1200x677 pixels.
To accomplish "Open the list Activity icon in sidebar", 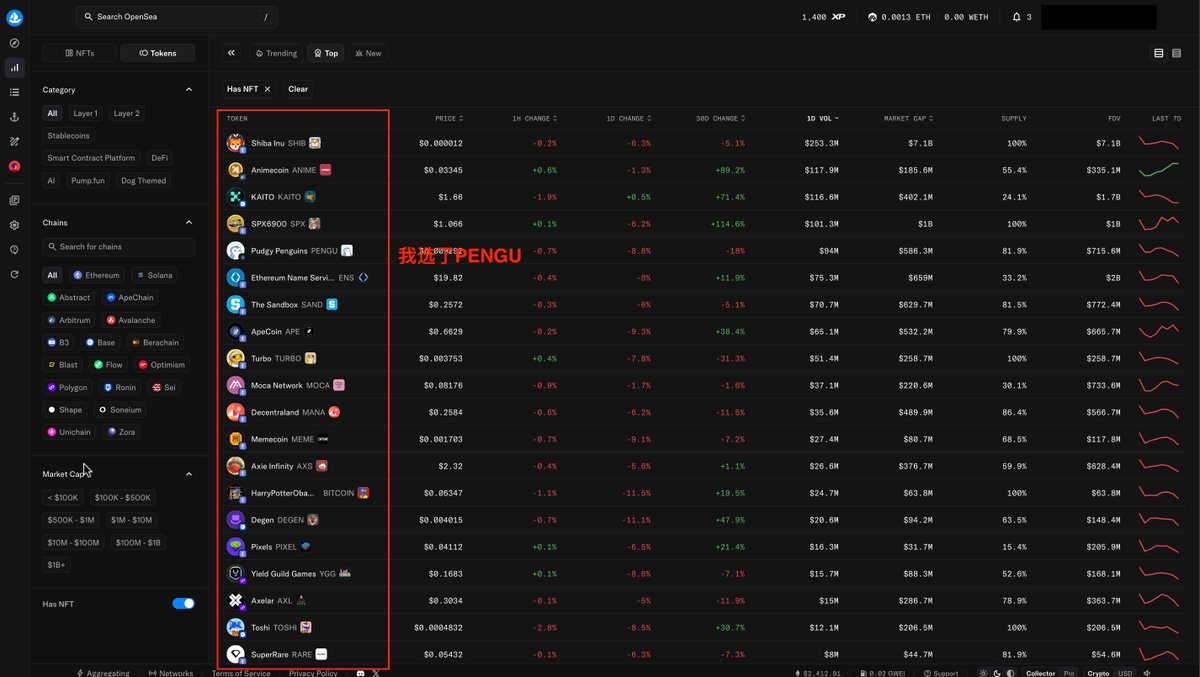I will pyautogui.click(x=14, y=92).
